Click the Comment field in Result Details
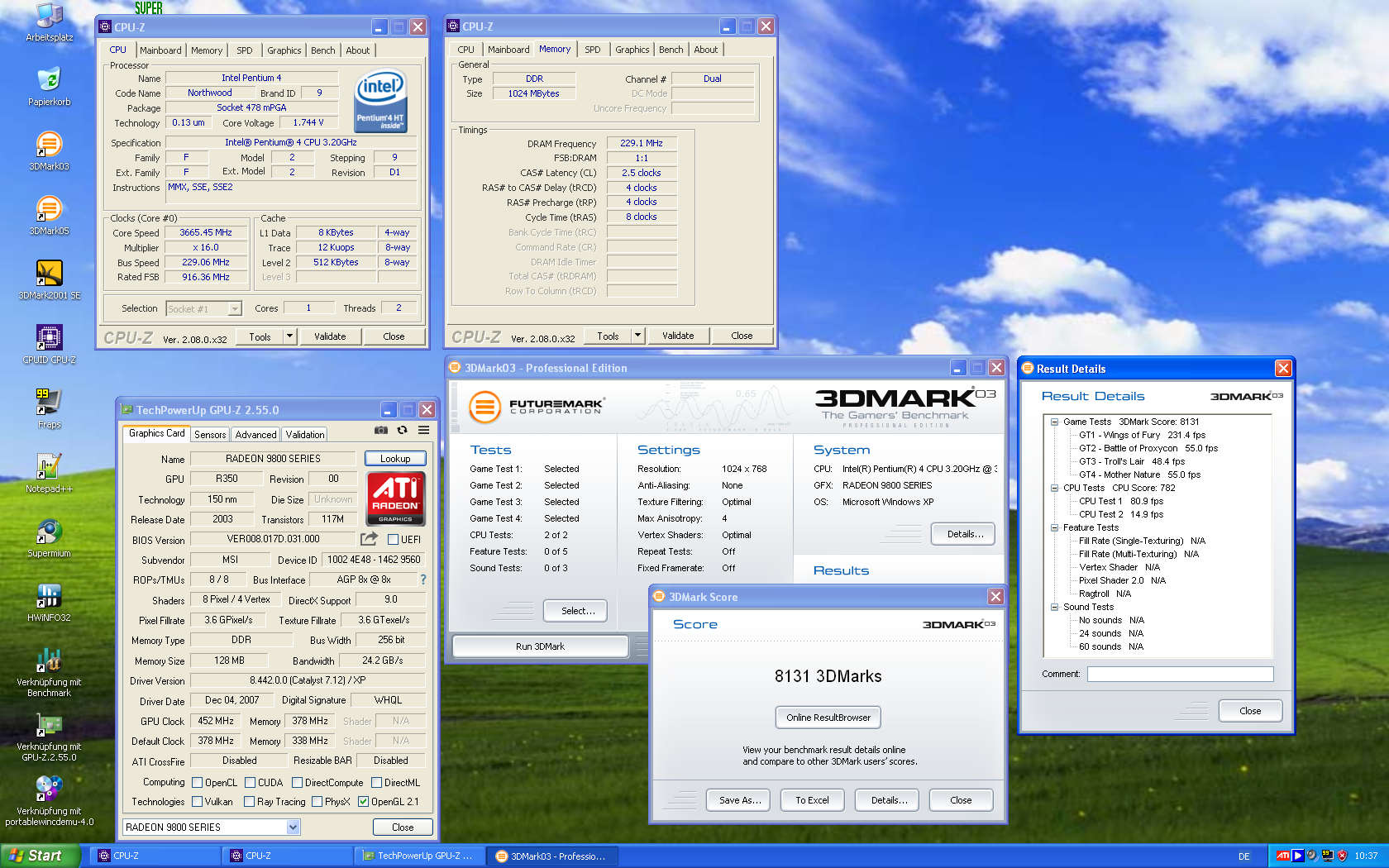Viewport: 1389px width, 868px height. click(x=1180, y=674)
